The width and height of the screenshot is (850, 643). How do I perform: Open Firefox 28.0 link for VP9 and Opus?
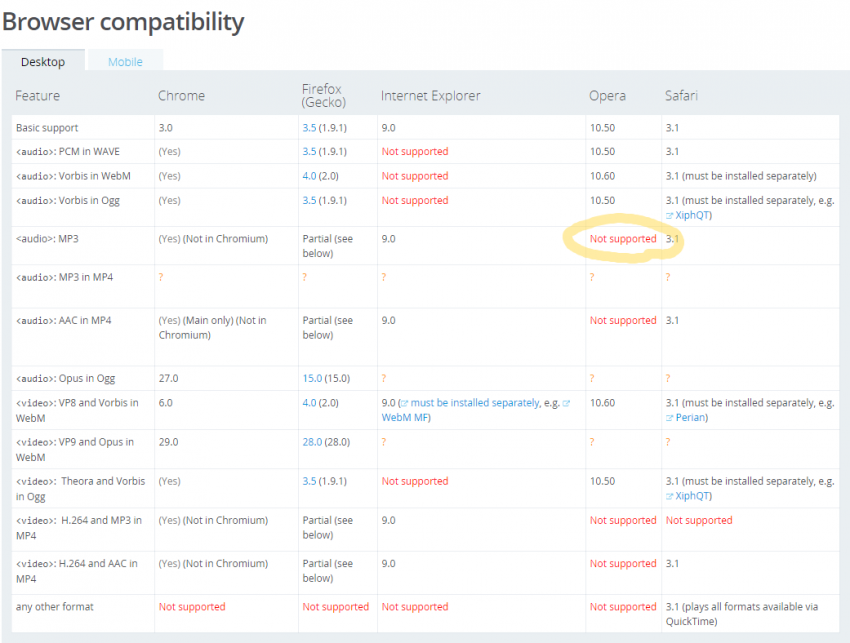(312, 442)
